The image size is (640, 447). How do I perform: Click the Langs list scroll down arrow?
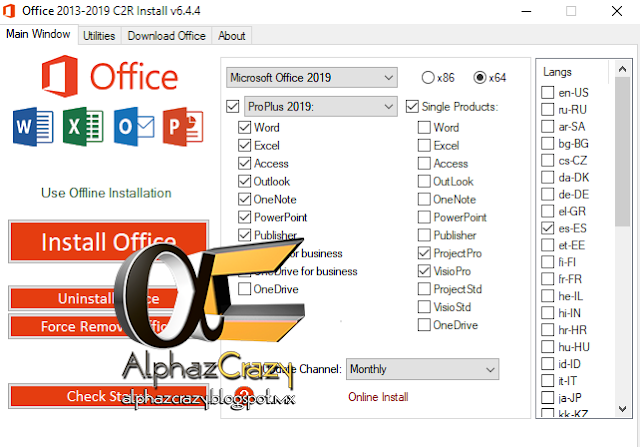tap(622, 409)
